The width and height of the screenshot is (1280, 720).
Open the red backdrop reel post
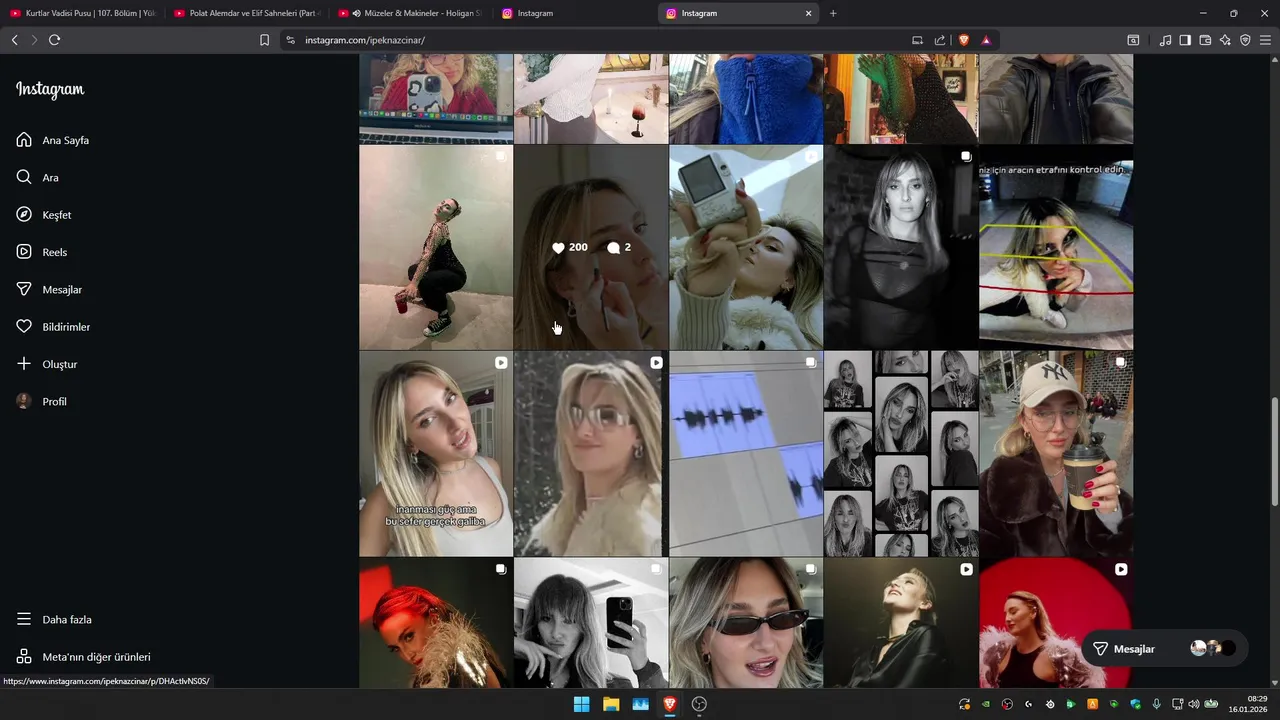(x=1056, y=623)
